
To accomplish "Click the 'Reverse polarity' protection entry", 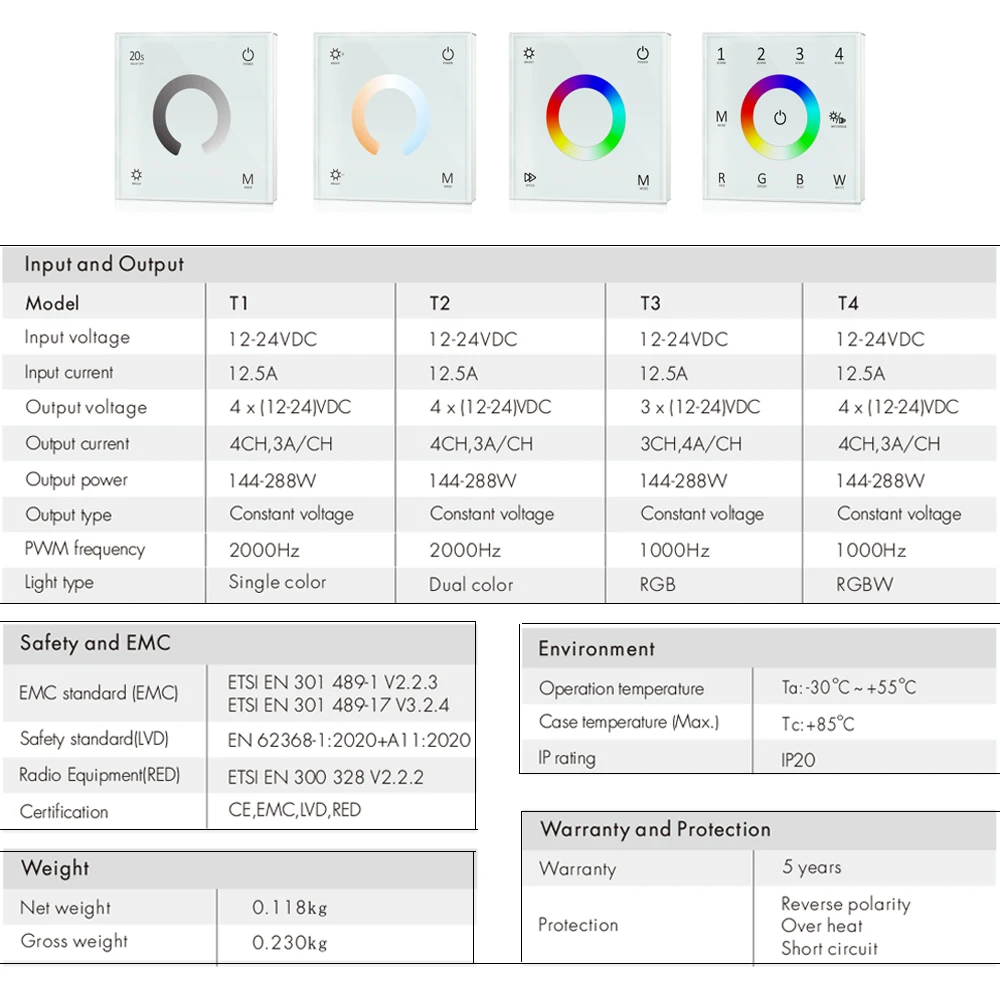I will pos(846,904).
